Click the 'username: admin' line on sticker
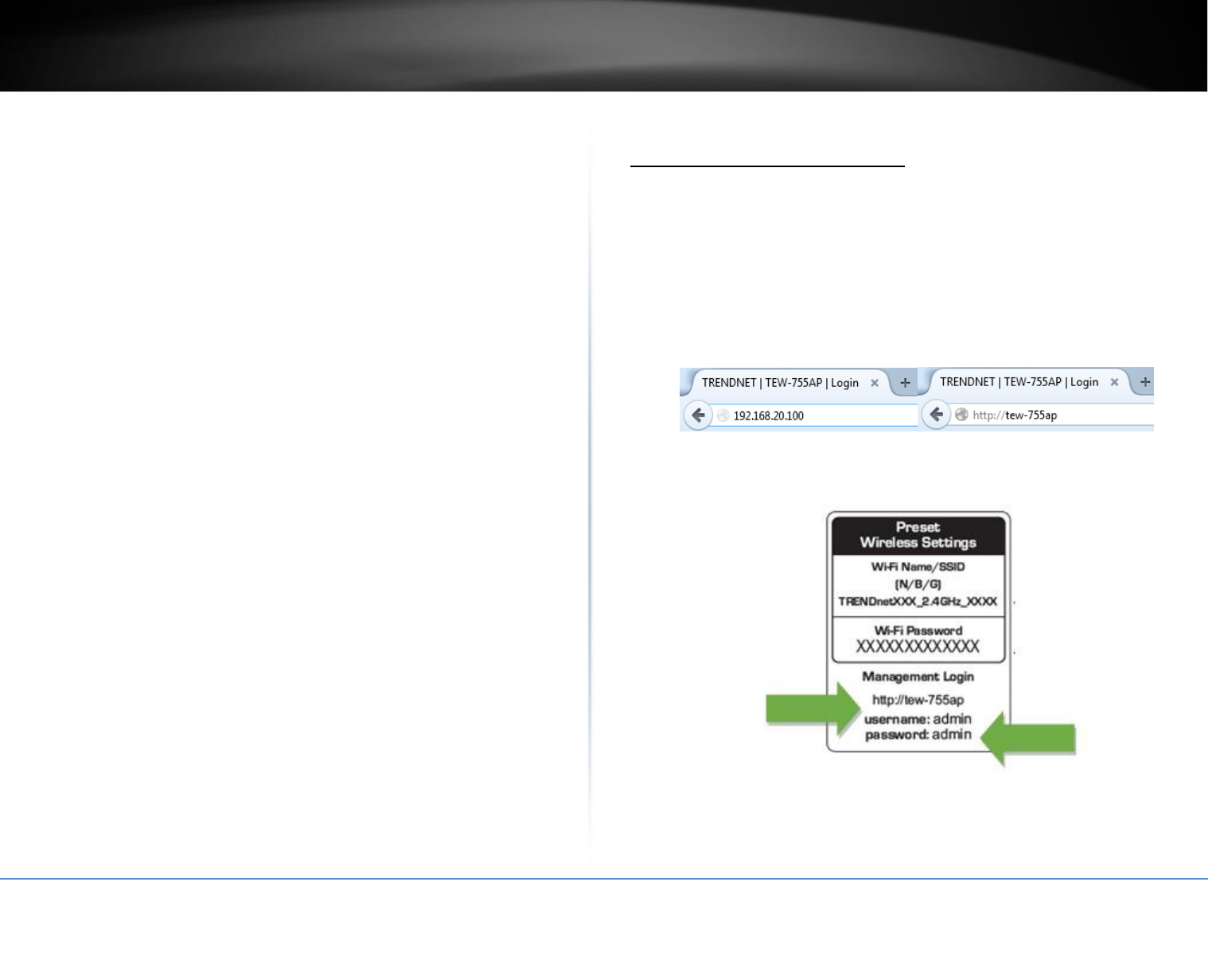 [918, 719]
